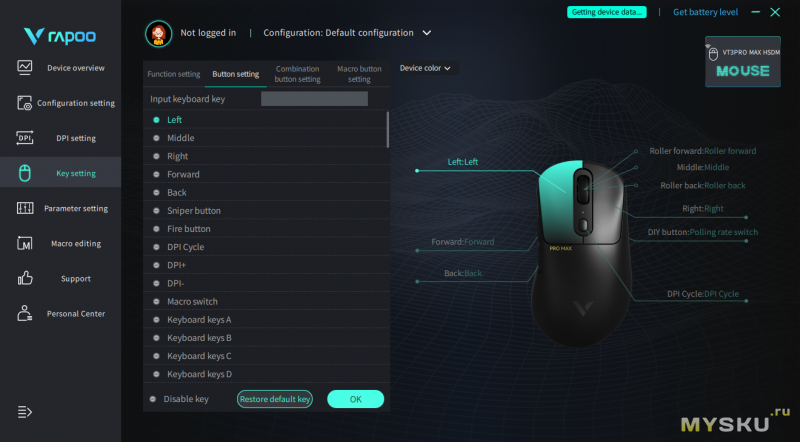Click the button list vertical scrollbar

point(388,130)
